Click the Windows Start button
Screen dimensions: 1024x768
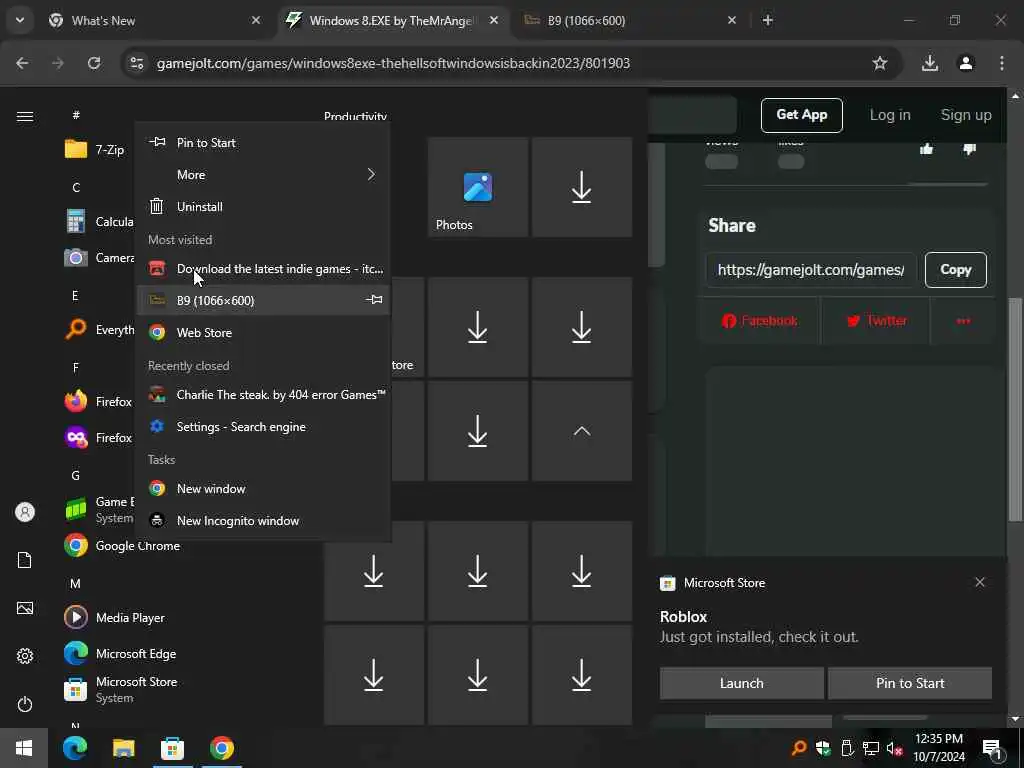24,748
